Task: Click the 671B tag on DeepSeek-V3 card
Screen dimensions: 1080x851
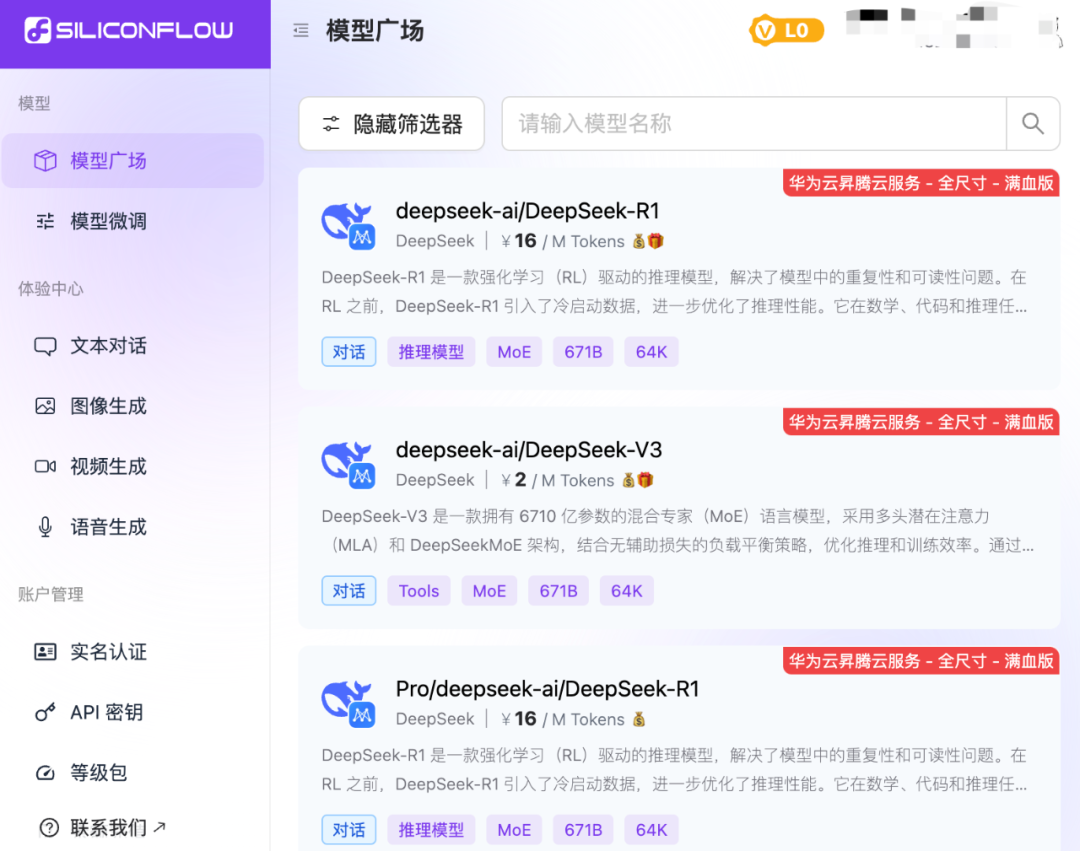Action: coord(559,591)
